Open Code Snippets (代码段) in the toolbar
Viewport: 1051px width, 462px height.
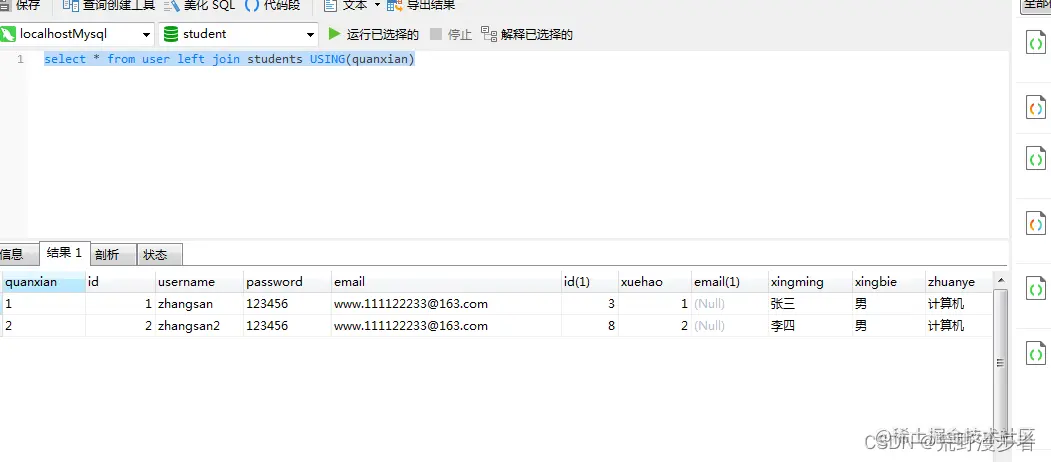pyautogui.click(x=273, y=5)
